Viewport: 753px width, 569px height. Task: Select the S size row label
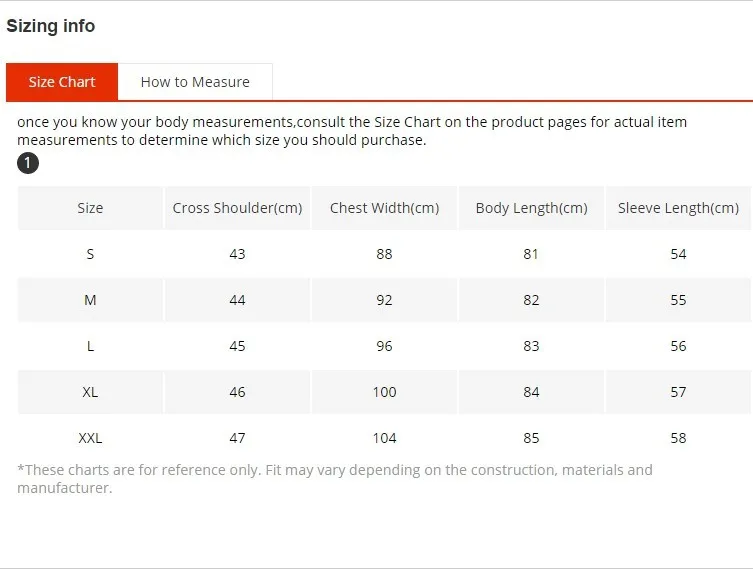90,254
